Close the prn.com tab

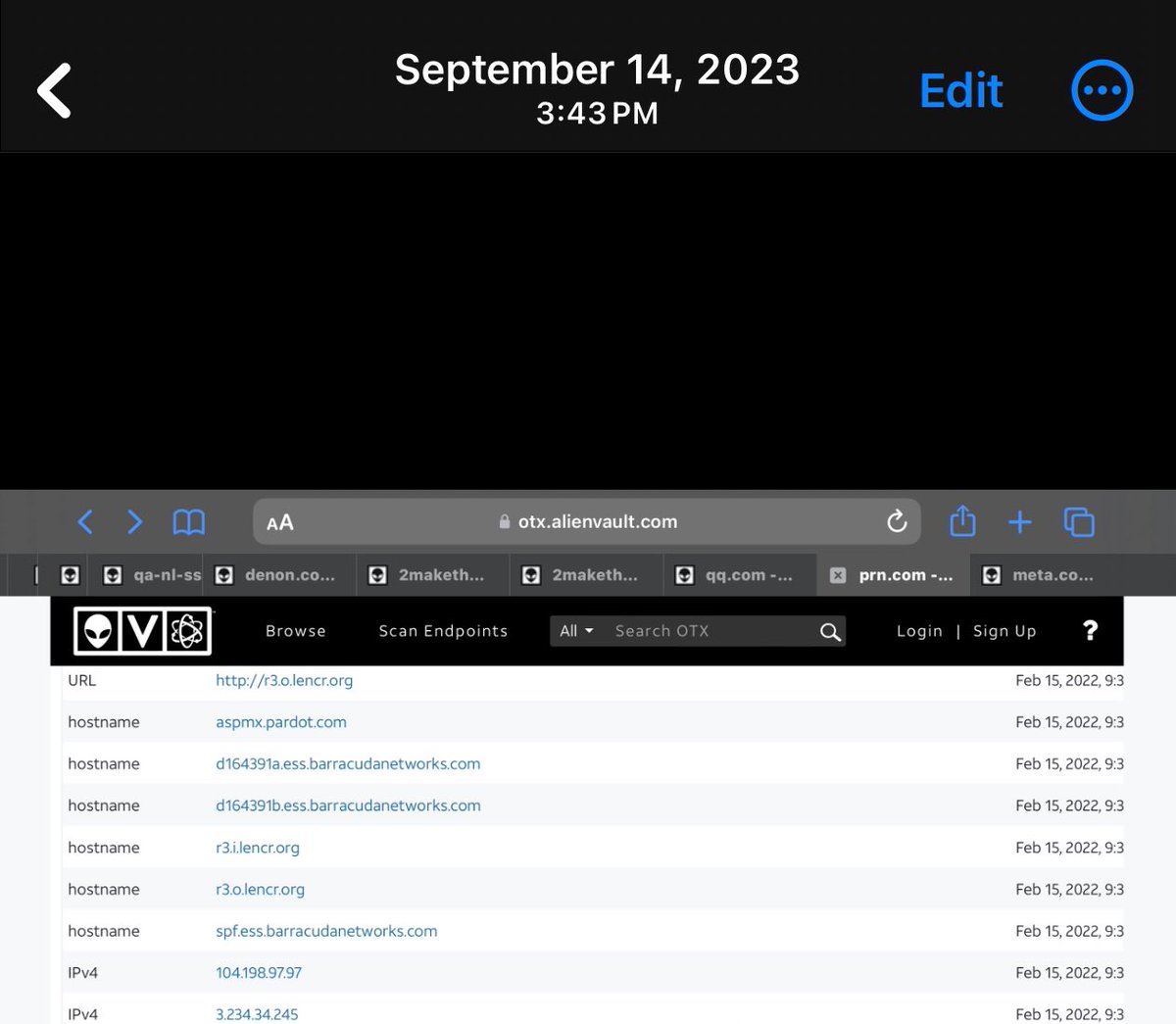tap(838, 575)
